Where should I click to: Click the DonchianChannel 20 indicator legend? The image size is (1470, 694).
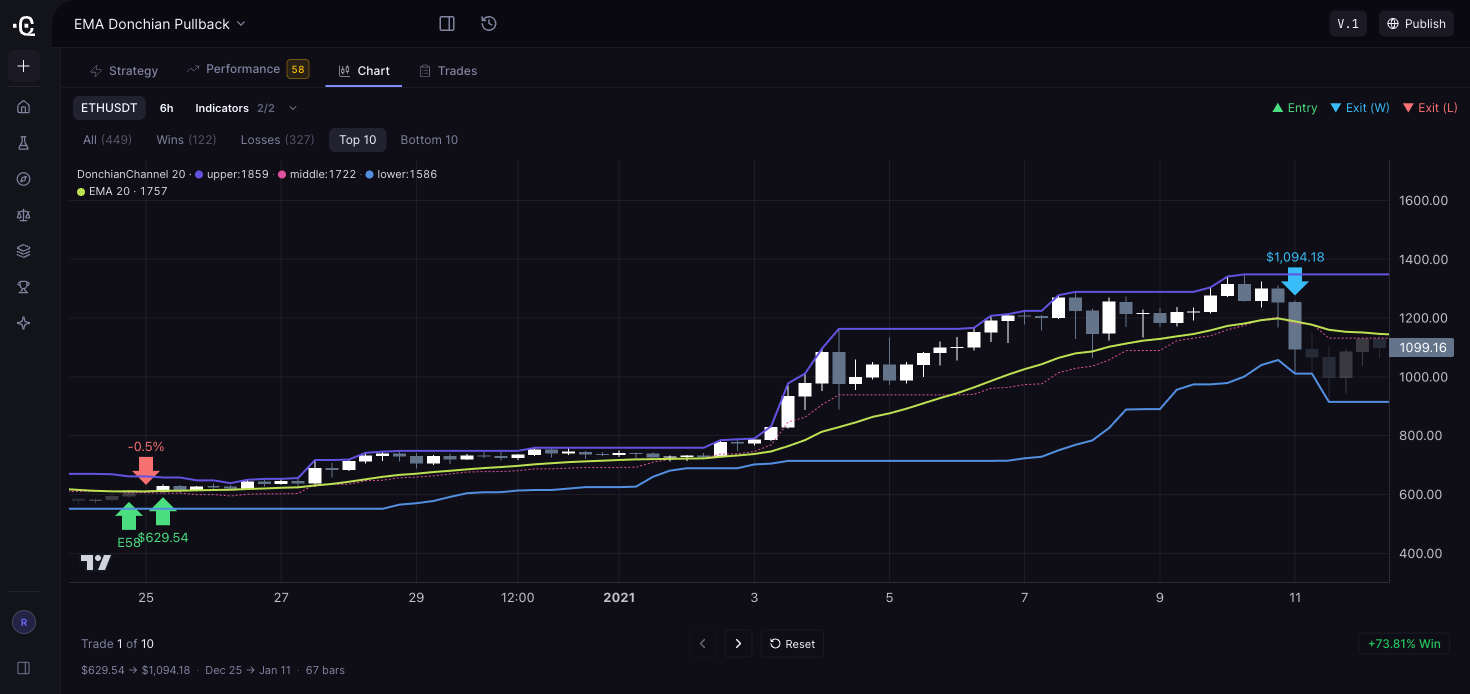coord(131,174)
